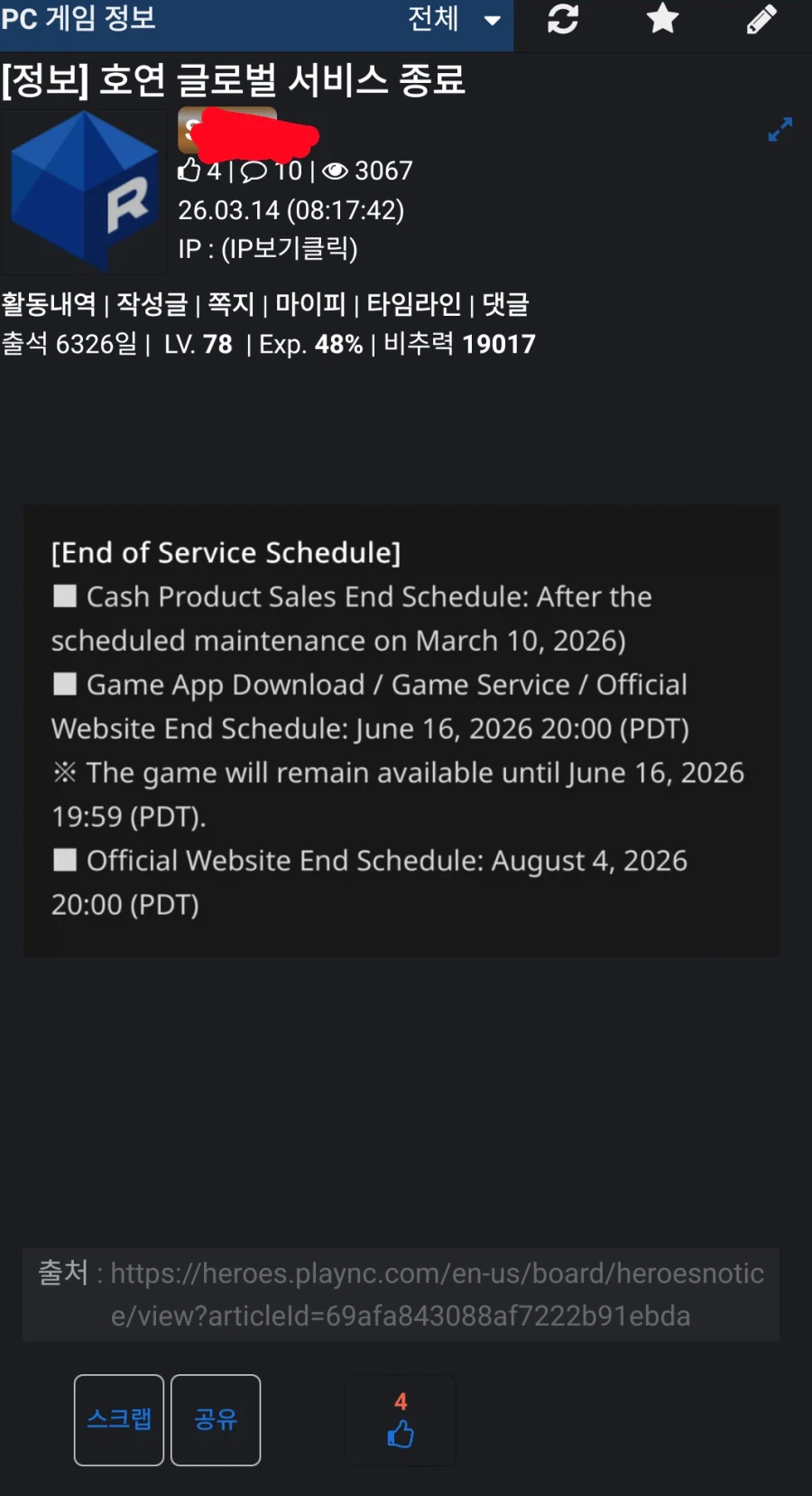Click the refresh icon in header

(563, 19)
